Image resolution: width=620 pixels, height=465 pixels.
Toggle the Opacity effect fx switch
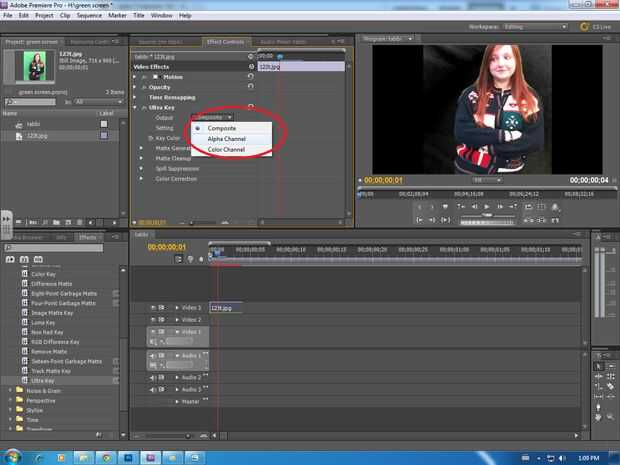coord(144,87)
